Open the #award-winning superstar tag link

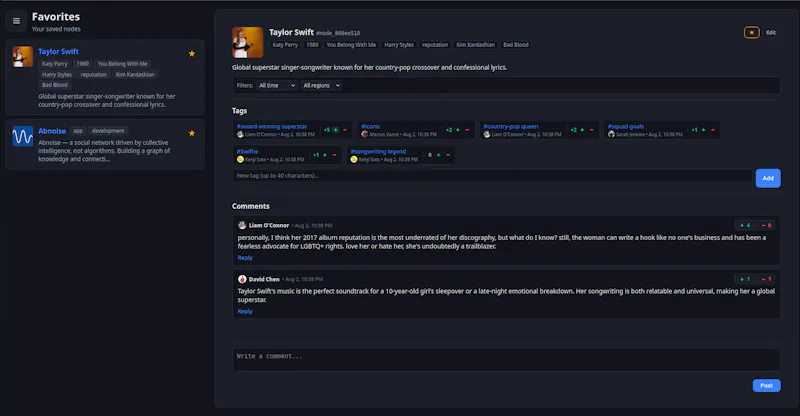coord(272,127)
